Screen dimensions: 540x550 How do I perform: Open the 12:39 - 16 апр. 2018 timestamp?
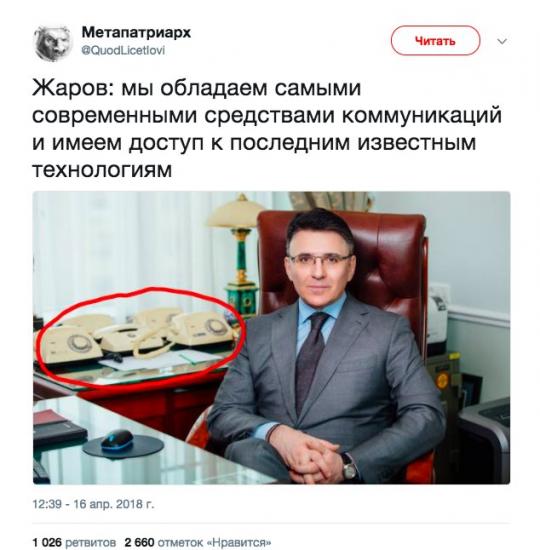tap(93, 504)
